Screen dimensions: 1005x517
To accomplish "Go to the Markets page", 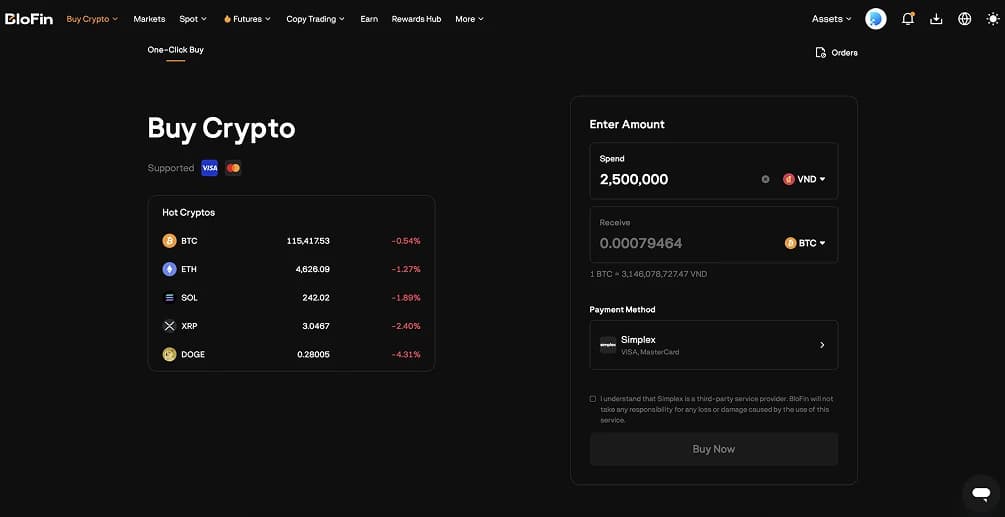I will [149, 19].
